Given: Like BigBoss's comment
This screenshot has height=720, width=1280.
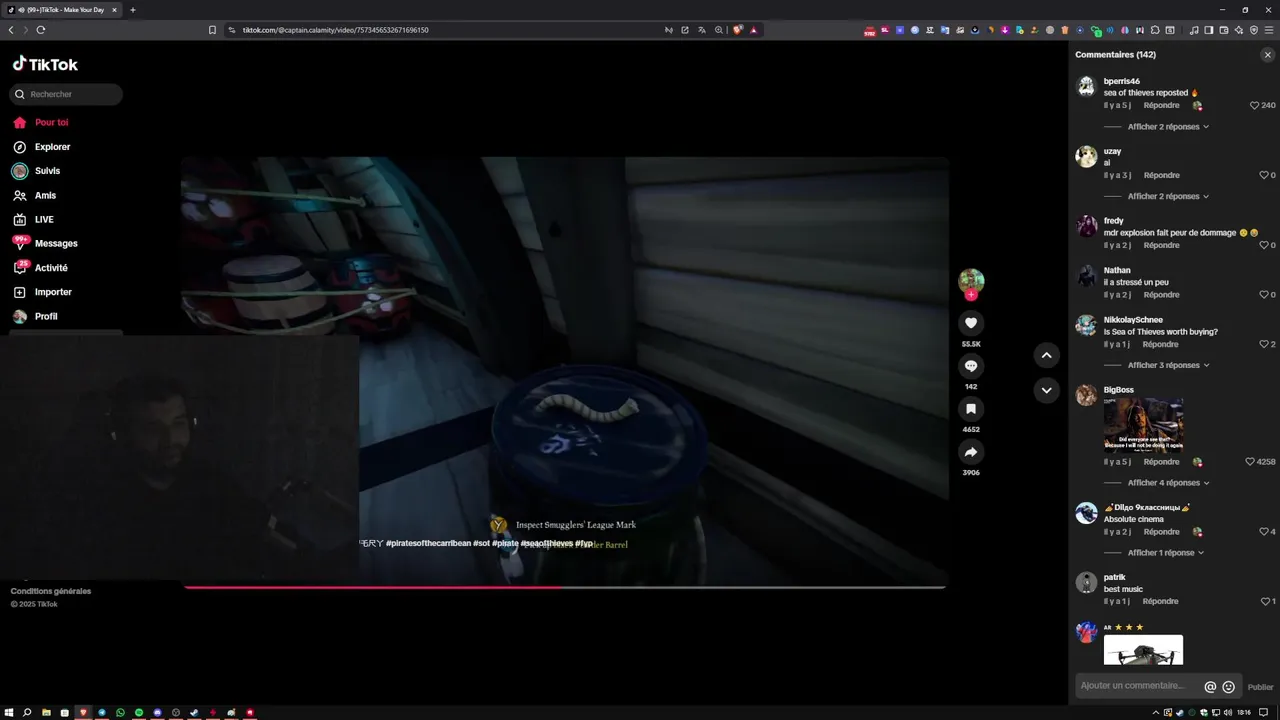Looking at the screenshot, I should 1250,462.
